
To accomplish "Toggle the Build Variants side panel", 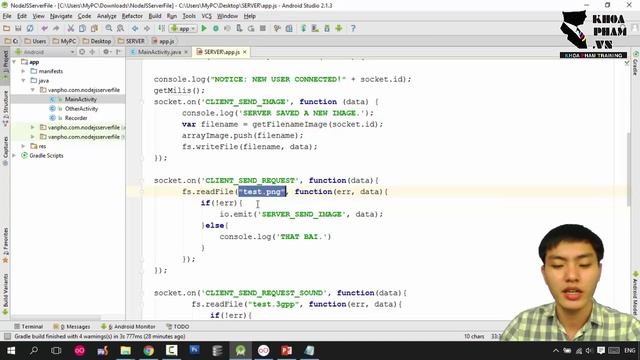I will click(5, 295).
